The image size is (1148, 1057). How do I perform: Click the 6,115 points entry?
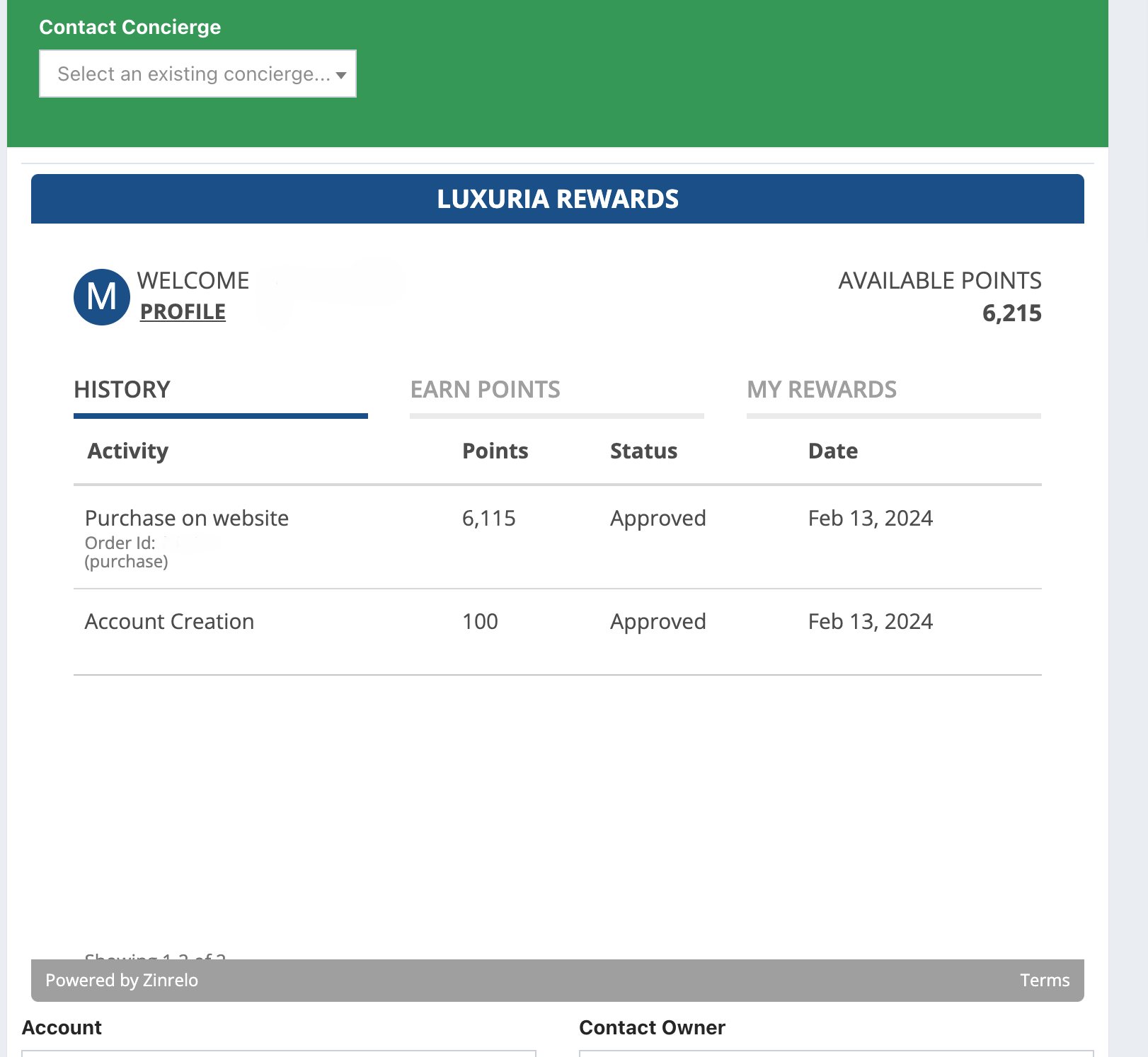coord(488,519)
